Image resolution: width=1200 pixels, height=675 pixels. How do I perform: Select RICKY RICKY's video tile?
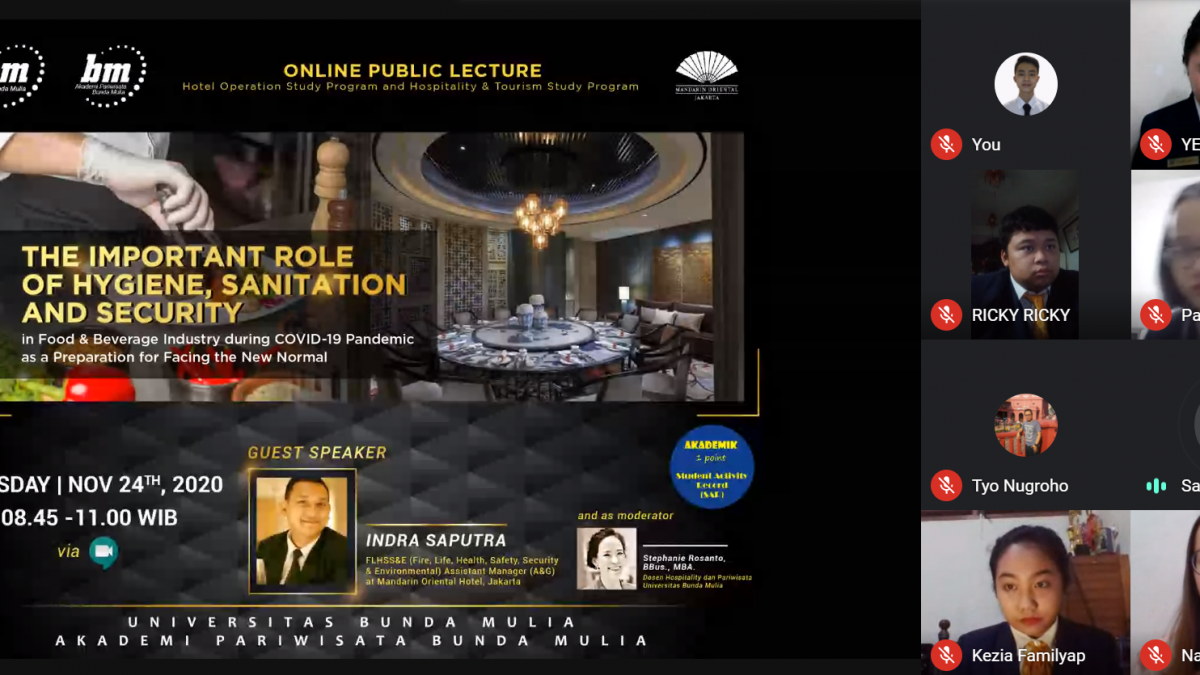[1025, 255]
